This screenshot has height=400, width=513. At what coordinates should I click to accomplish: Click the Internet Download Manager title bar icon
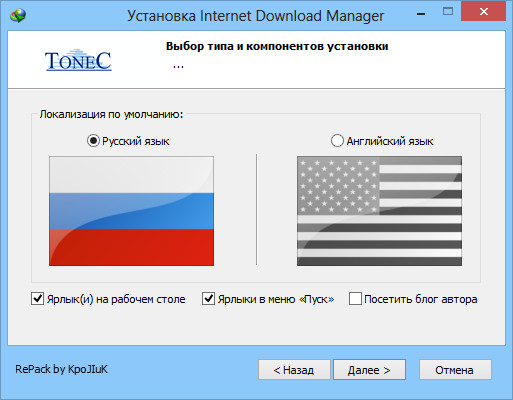[x=18, y=15]
